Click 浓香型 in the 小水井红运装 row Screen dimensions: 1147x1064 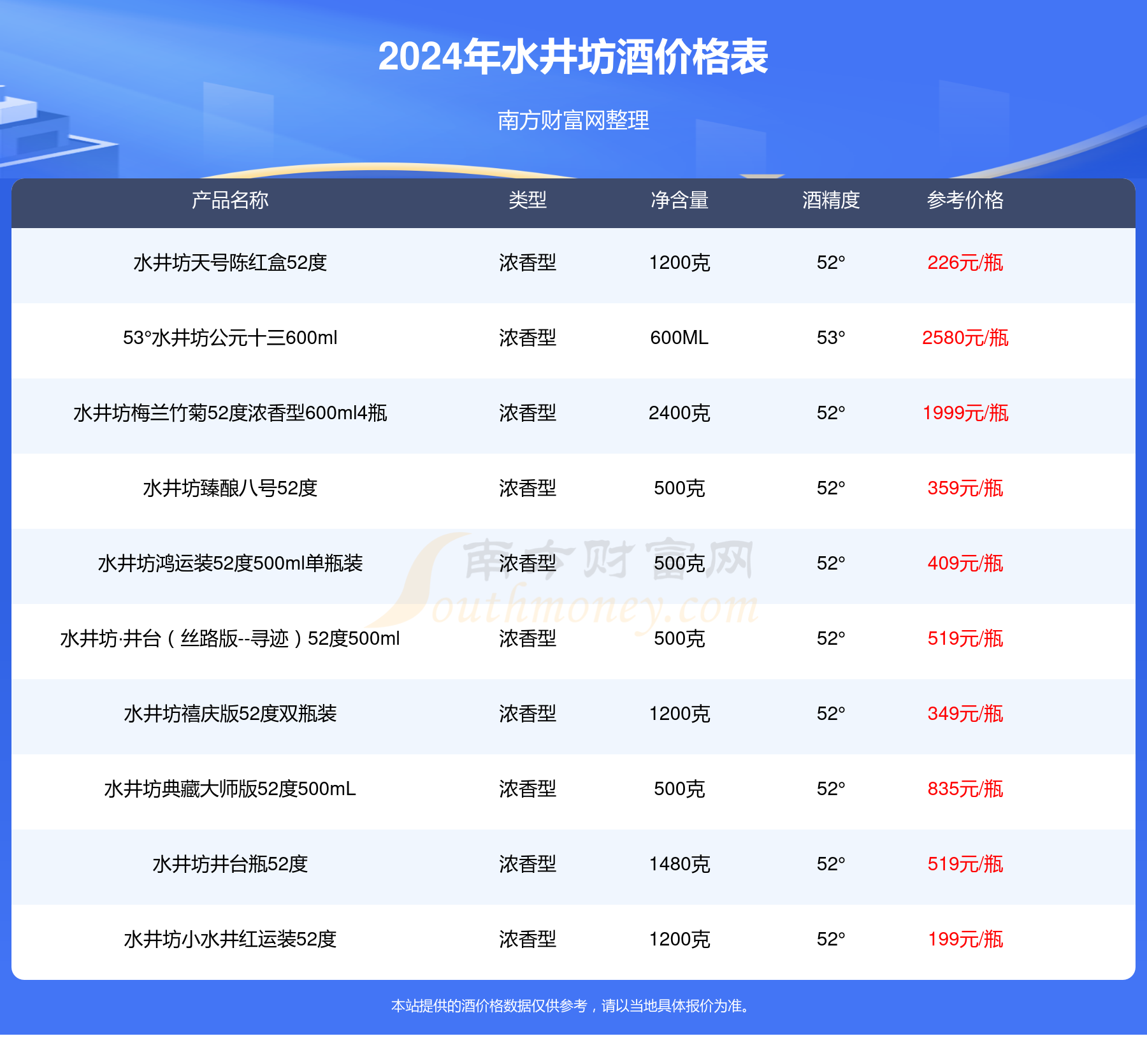528,939
